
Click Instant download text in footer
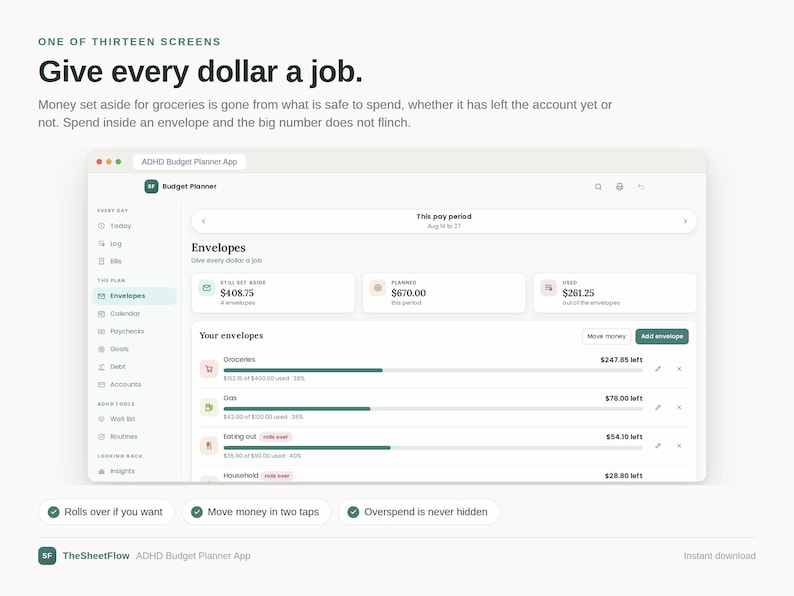pos(720,556)
